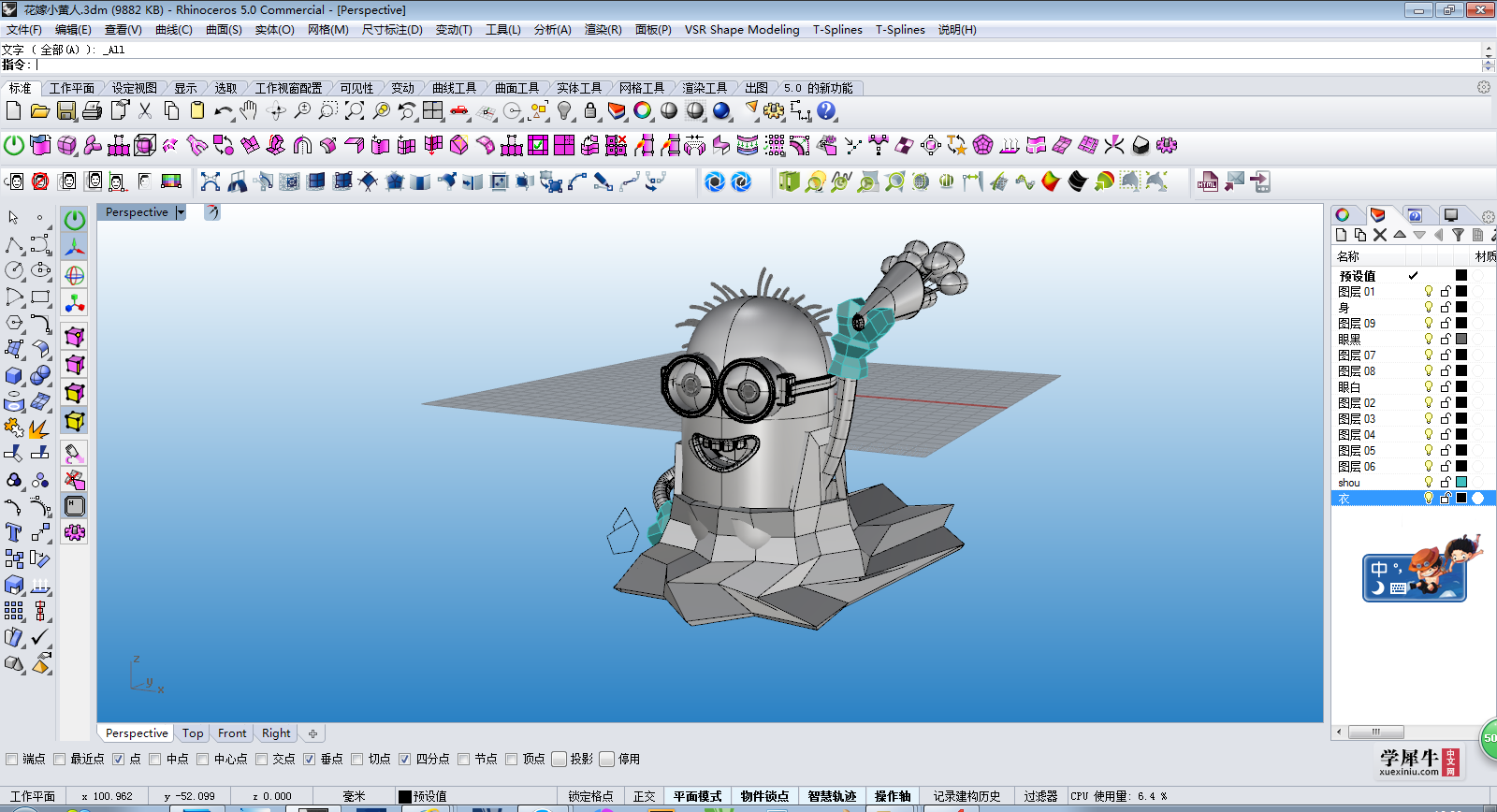This screenshot has height=812, width=1497.
Task: Uncheck the 垂点 osnap checkbox
Action: click(310, 759)
